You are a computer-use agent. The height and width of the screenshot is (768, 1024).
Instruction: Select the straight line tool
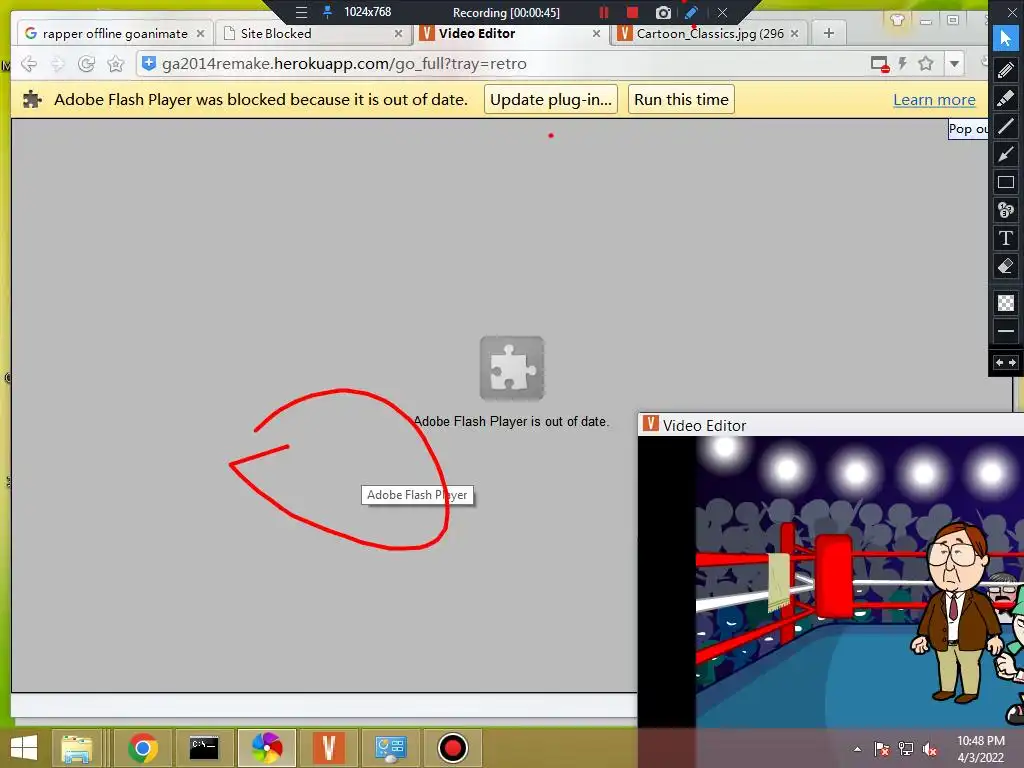(1006, 125)
